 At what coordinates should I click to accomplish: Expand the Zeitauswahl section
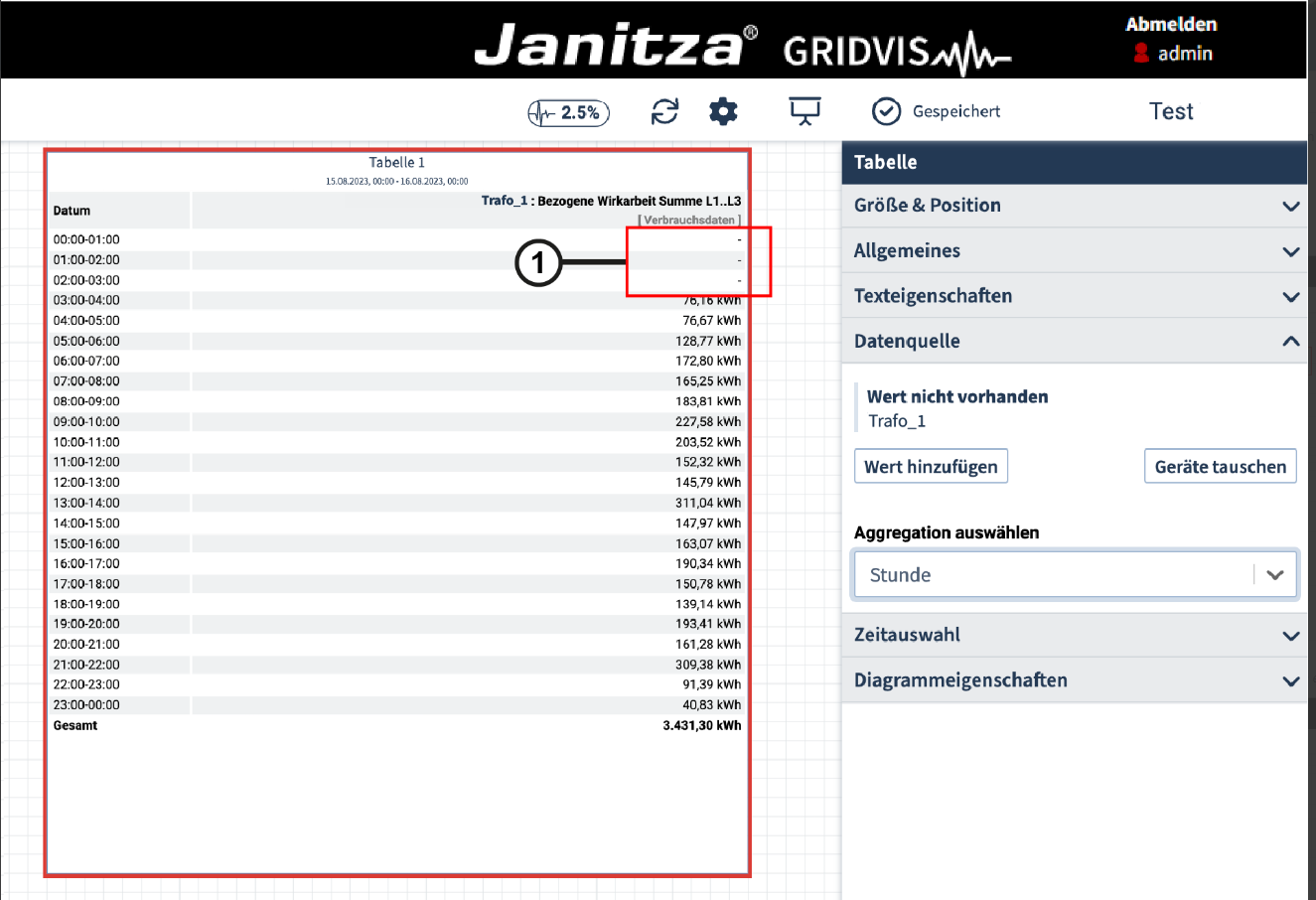[1074, 635]
